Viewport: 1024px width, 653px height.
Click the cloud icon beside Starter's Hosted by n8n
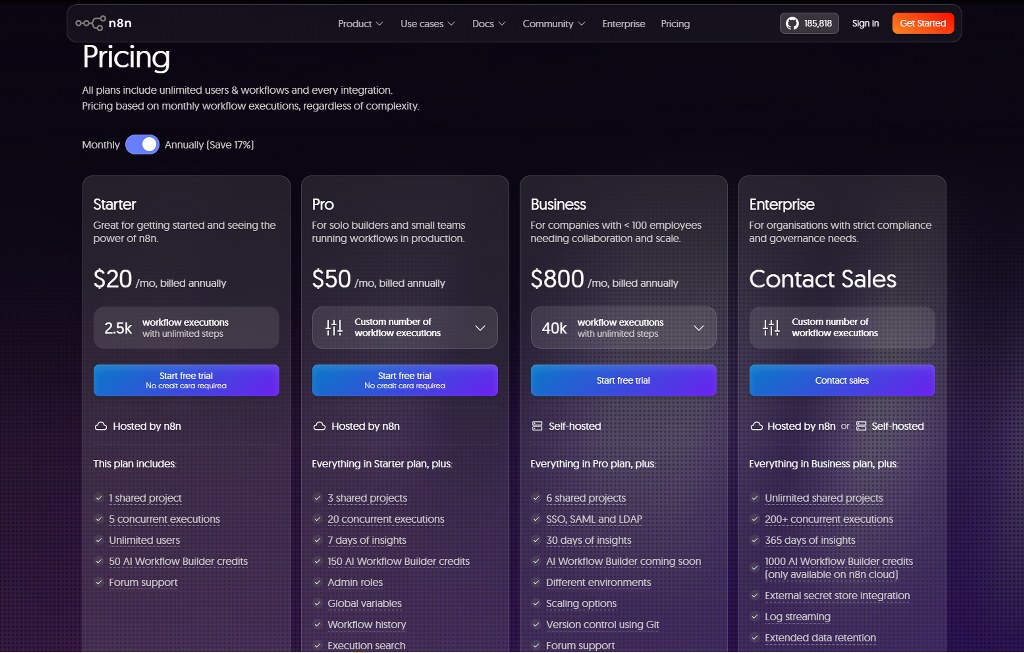click(101, 426)
